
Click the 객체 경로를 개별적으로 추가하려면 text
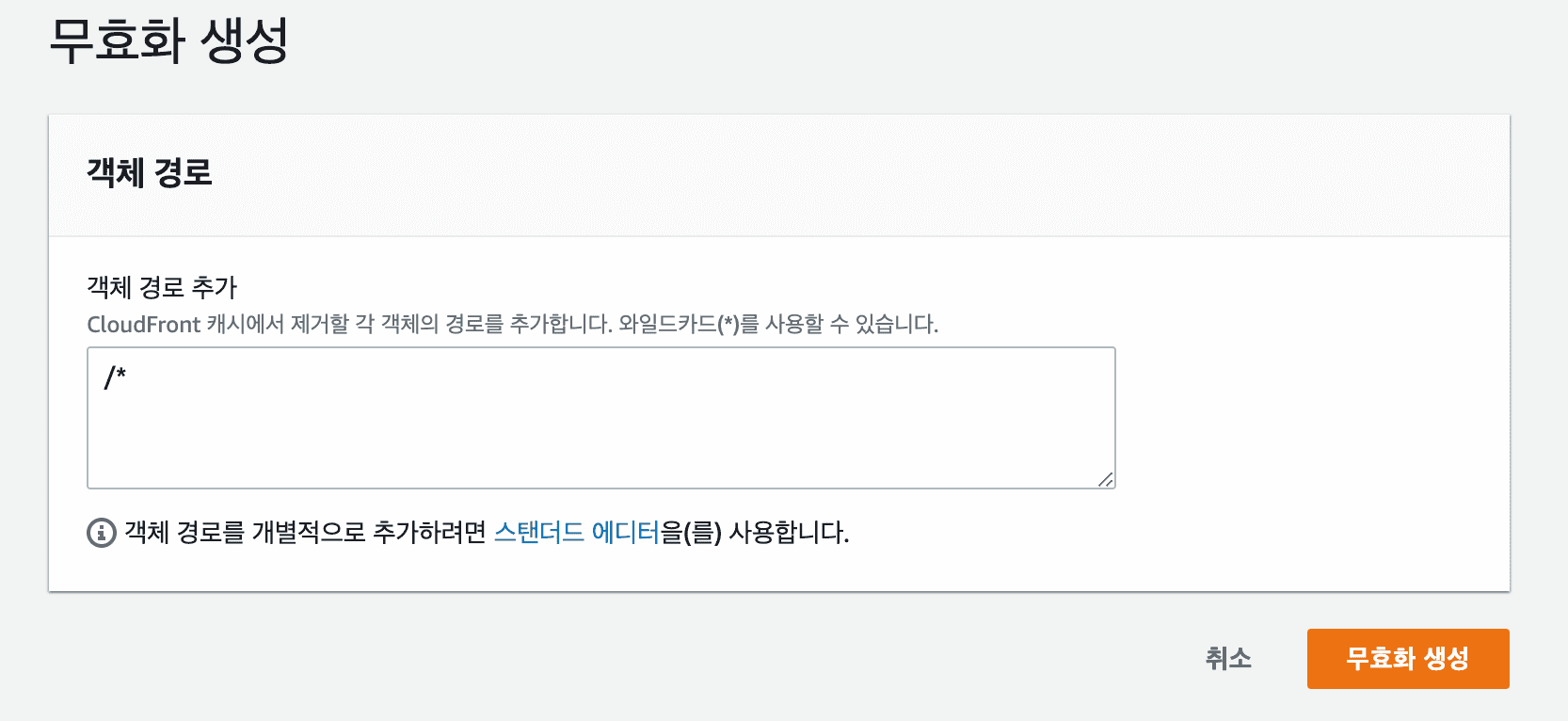[305, 533]
